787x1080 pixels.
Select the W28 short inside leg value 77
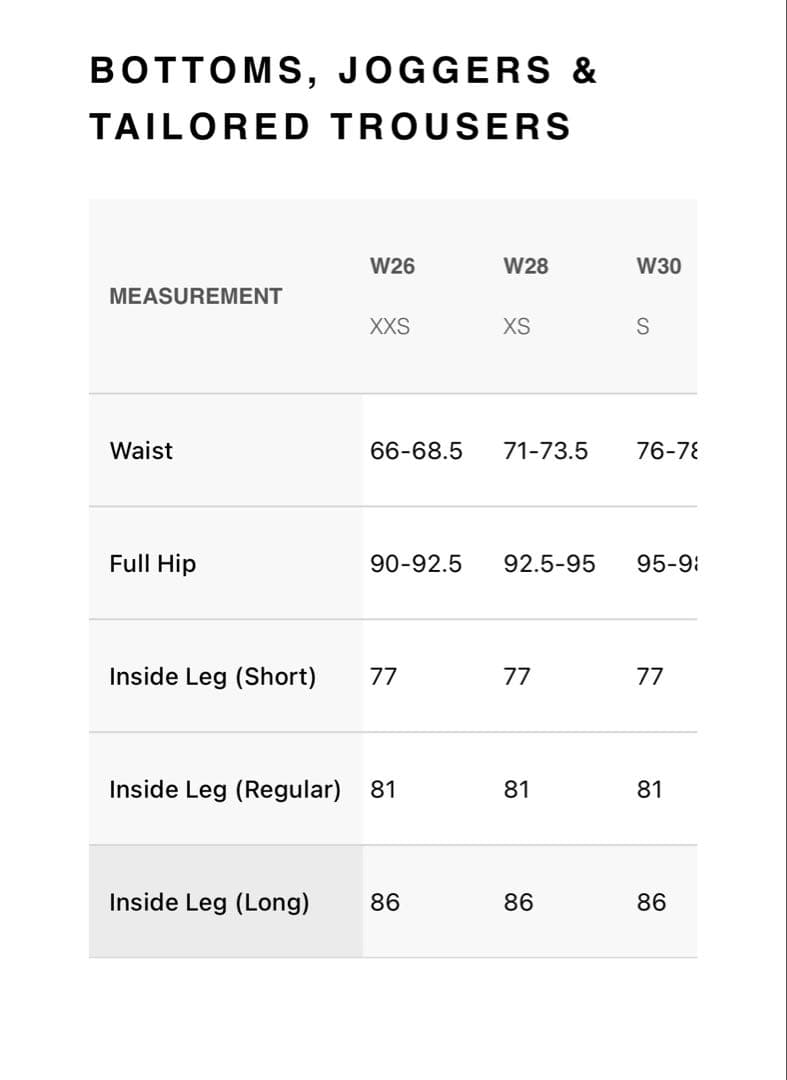517,676
